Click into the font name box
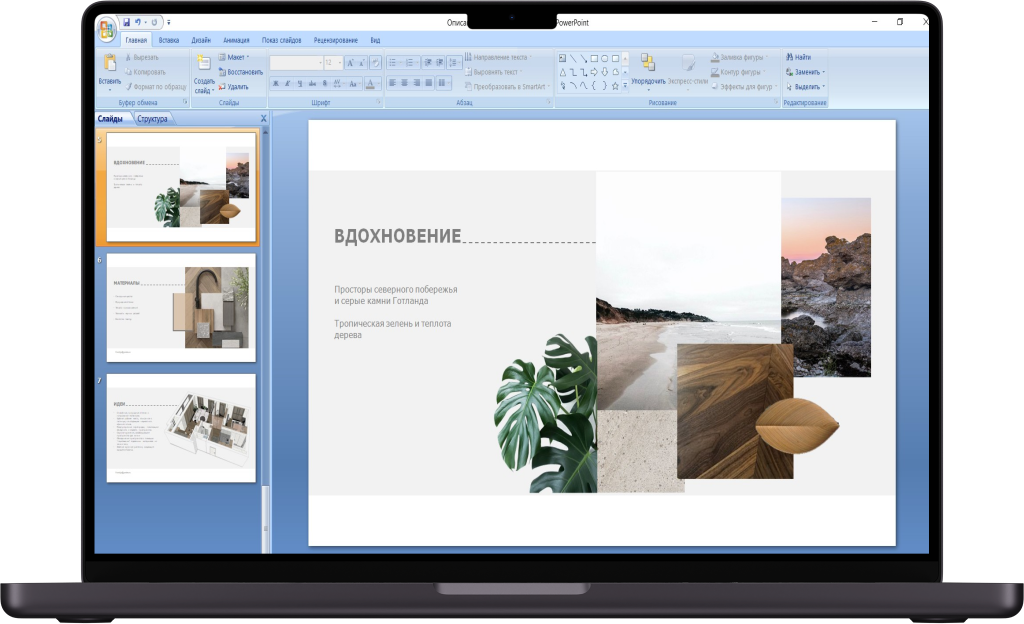The width and height of the screenshot is (1024, 624). (296, 63)
